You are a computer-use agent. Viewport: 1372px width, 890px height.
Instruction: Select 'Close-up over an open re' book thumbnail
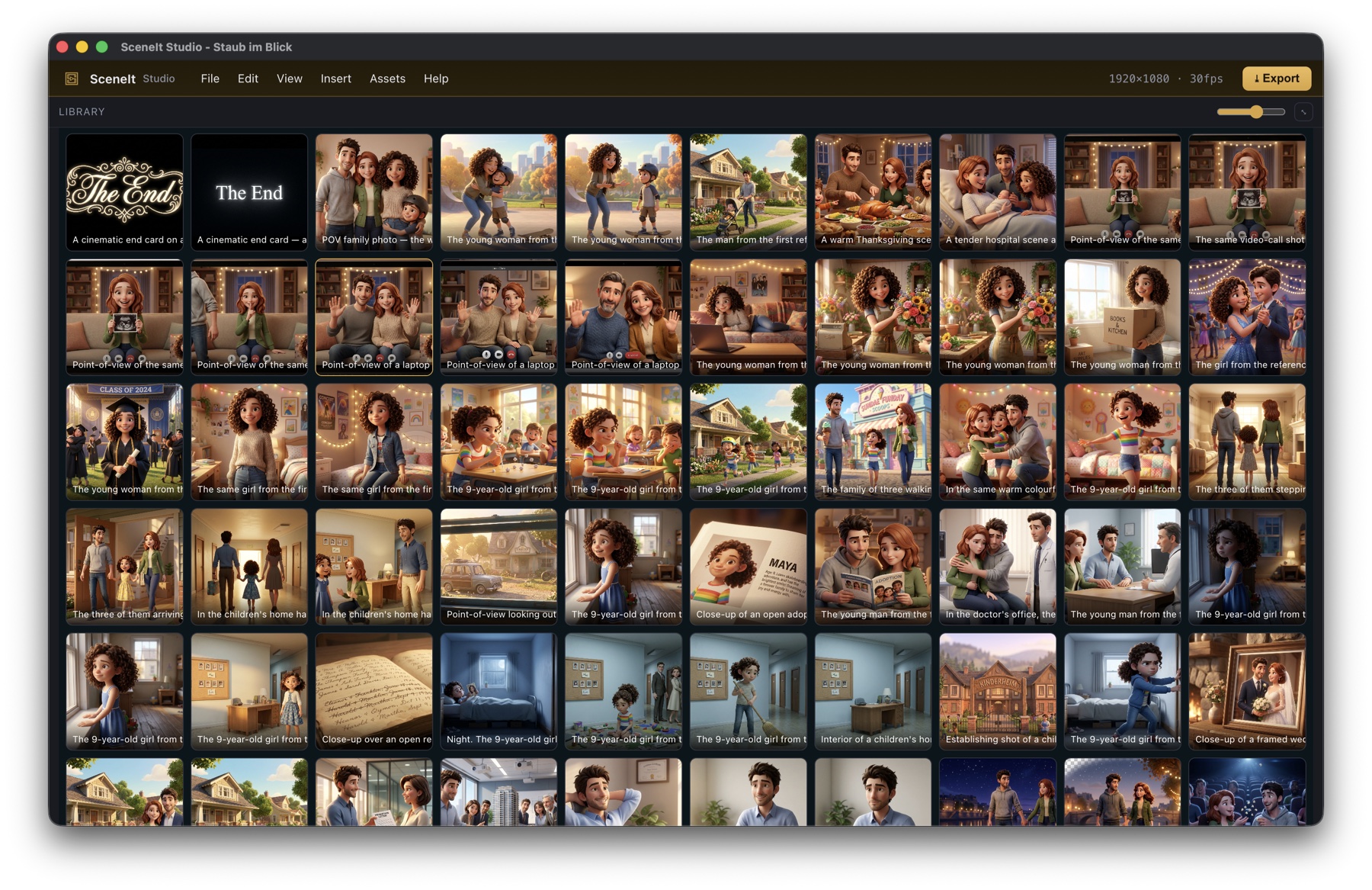(374, 692)
